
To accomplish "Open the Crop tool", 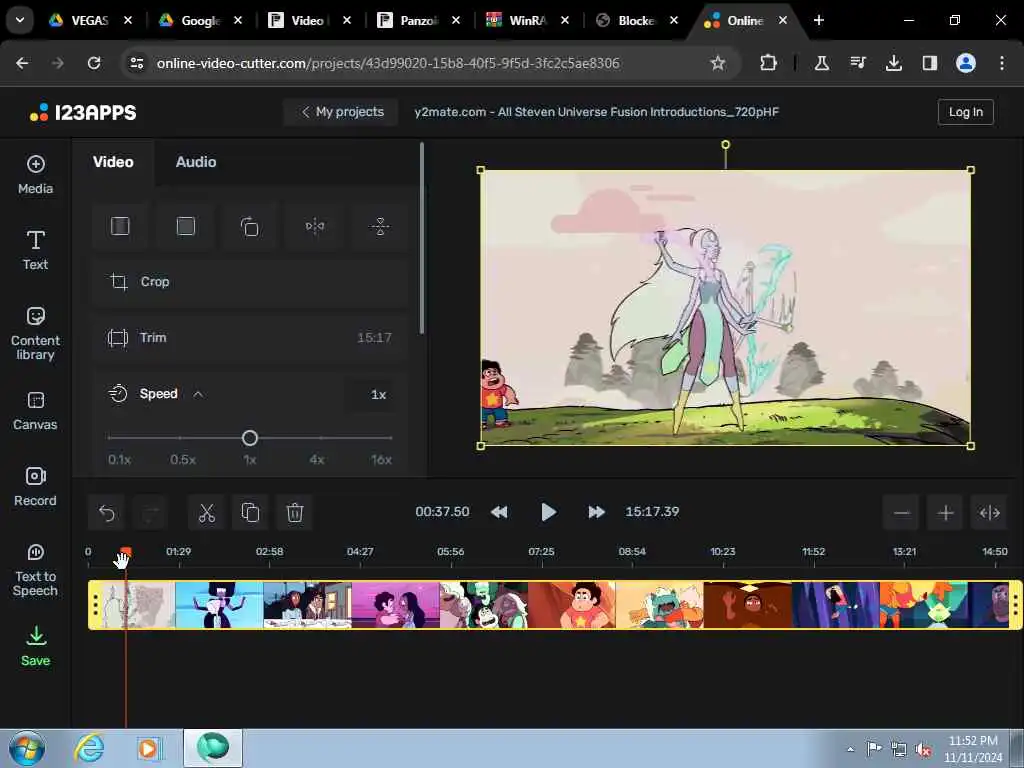I will [249, 281].
